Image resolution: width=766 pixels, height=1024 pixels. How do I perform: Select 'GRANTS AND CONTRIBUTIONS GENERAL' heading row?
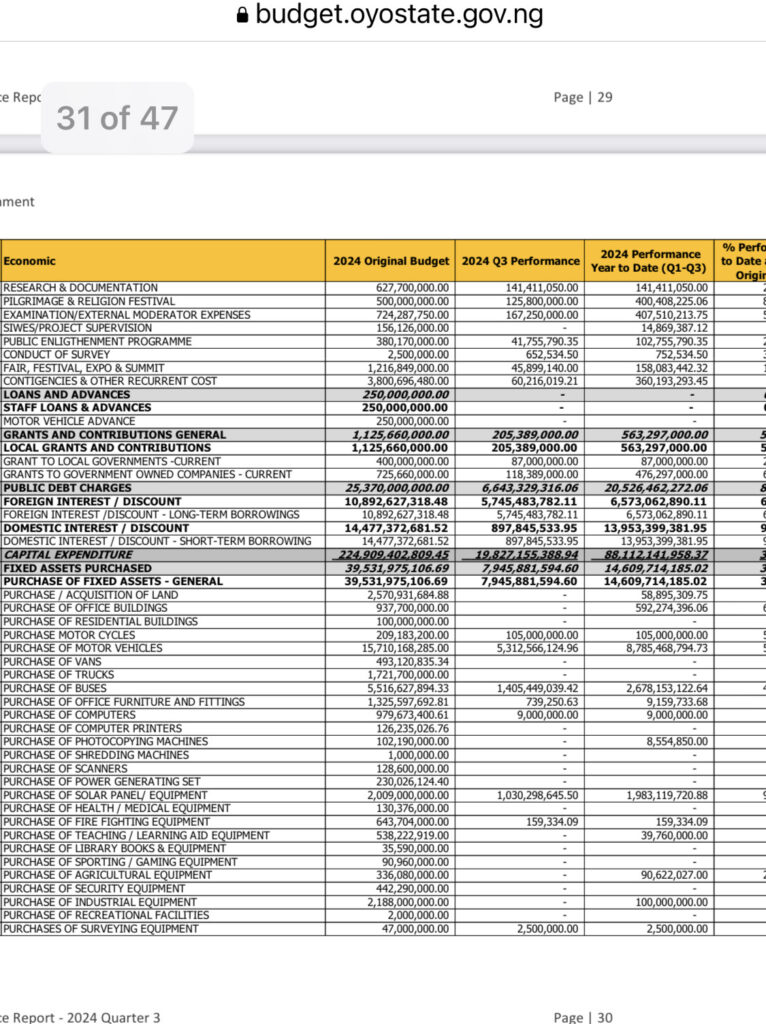pos(114,435)
